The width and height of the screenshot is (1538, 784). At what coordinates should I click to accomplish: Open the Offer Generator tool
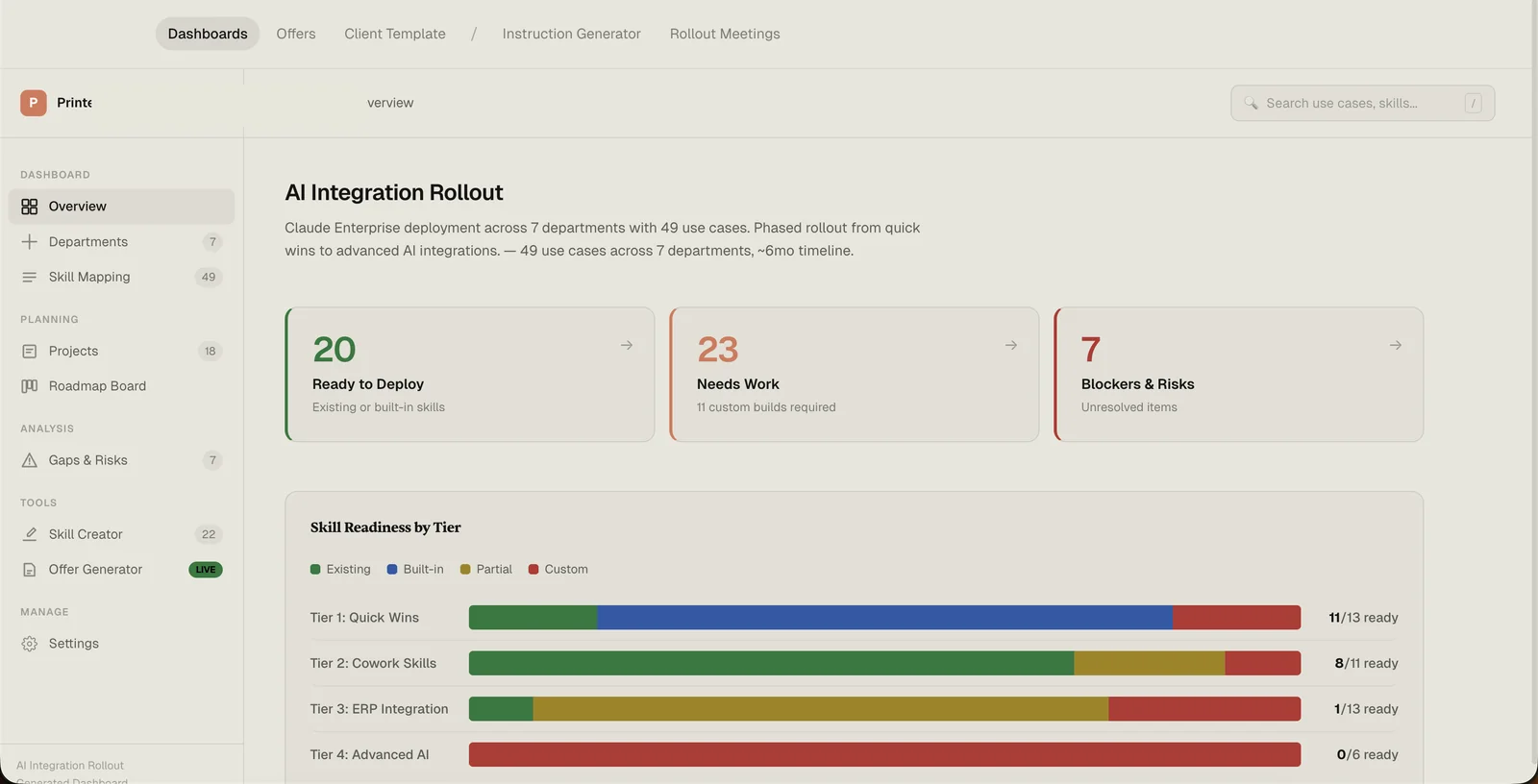[121, 570]
